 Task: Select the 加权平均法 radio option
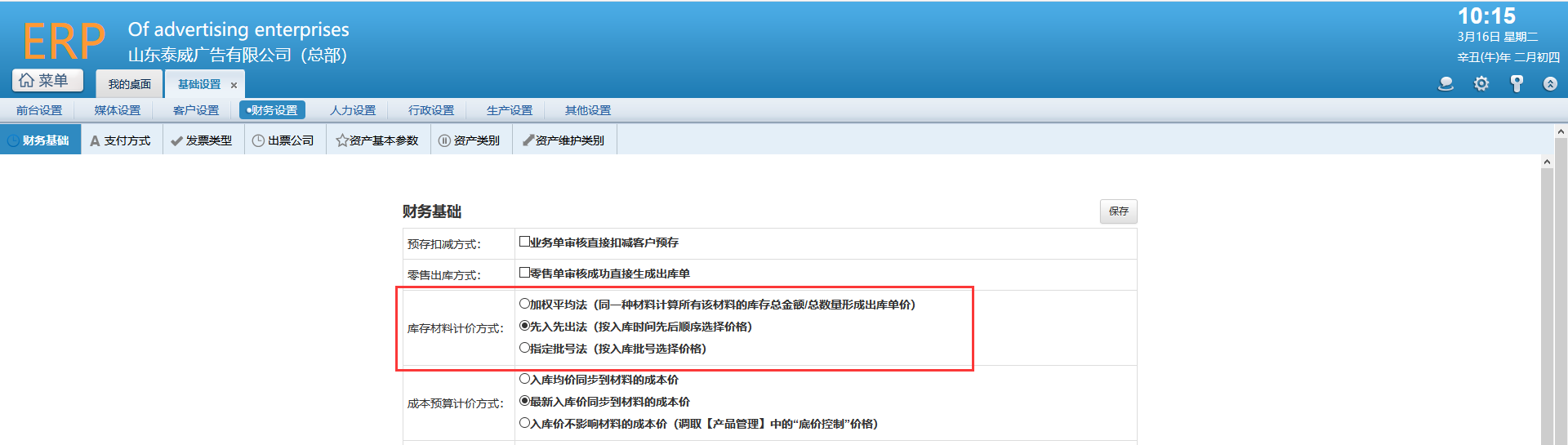point(524,304)
